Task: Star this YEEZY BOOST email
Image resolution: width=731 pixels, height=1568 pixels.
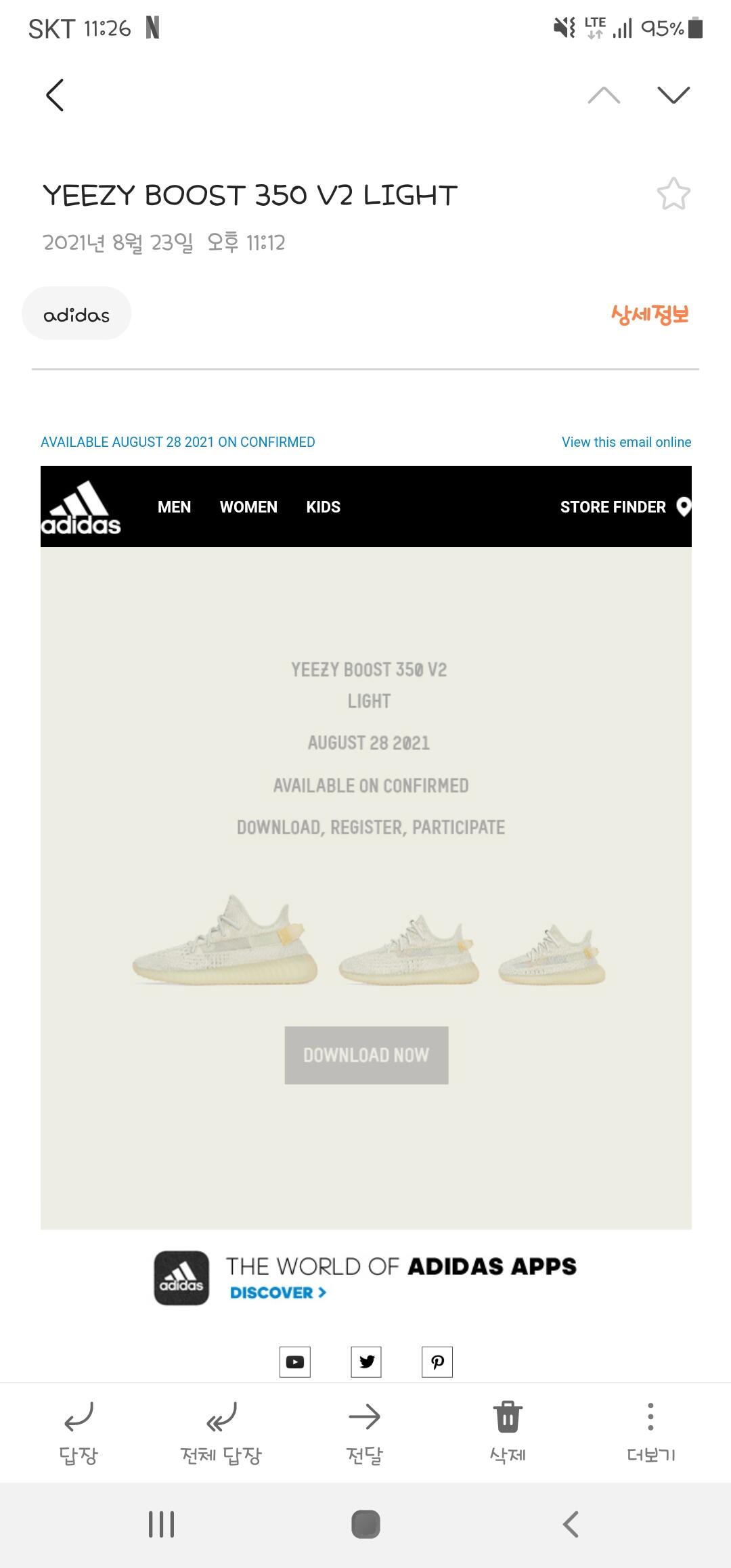Action: [673, 194]
